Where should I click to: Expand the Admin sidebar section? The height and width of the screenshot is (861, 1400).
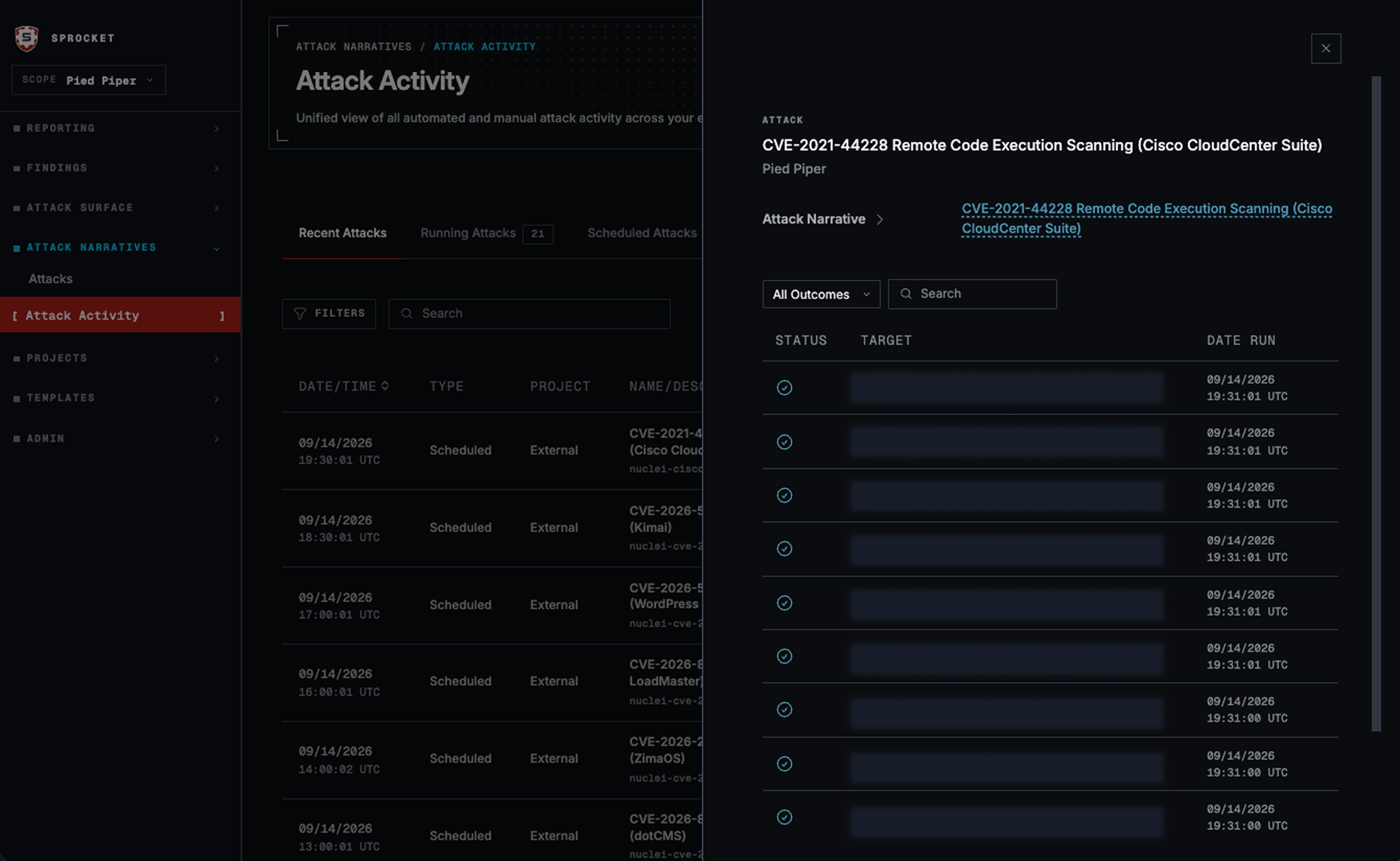pyautogui.click(x=117, y=439)
